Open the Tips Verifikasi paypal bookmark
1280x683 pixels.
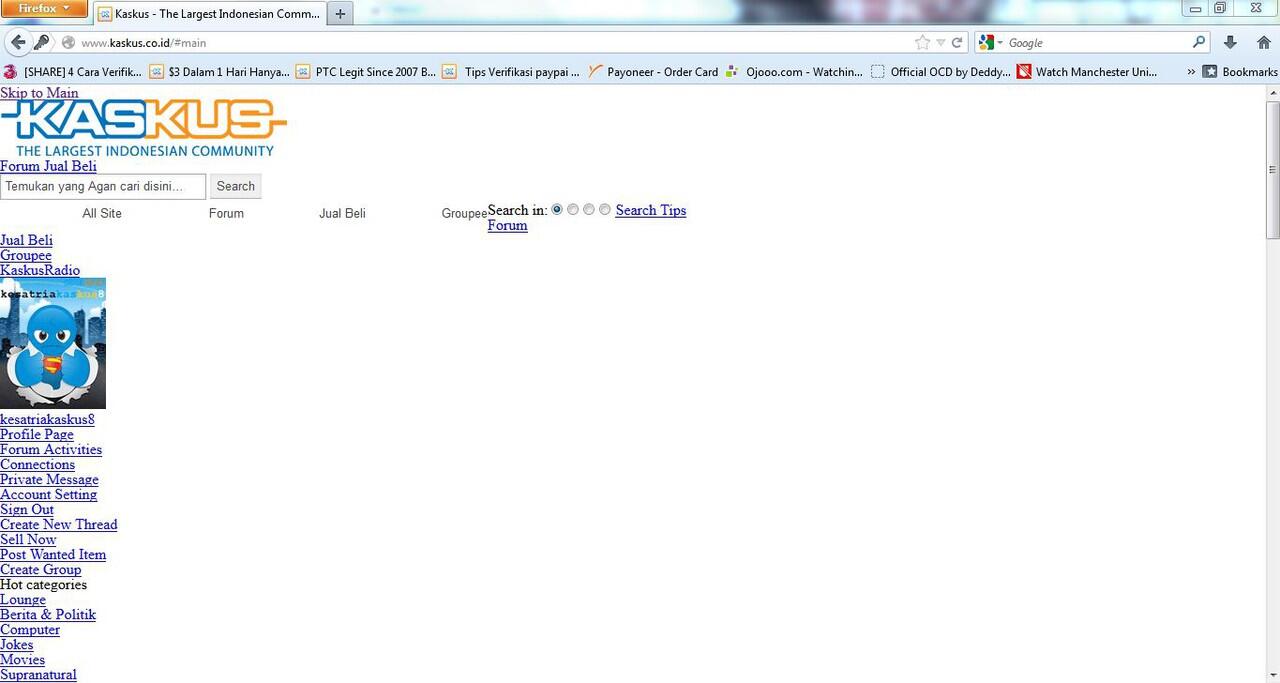click(x=511, y=72)
